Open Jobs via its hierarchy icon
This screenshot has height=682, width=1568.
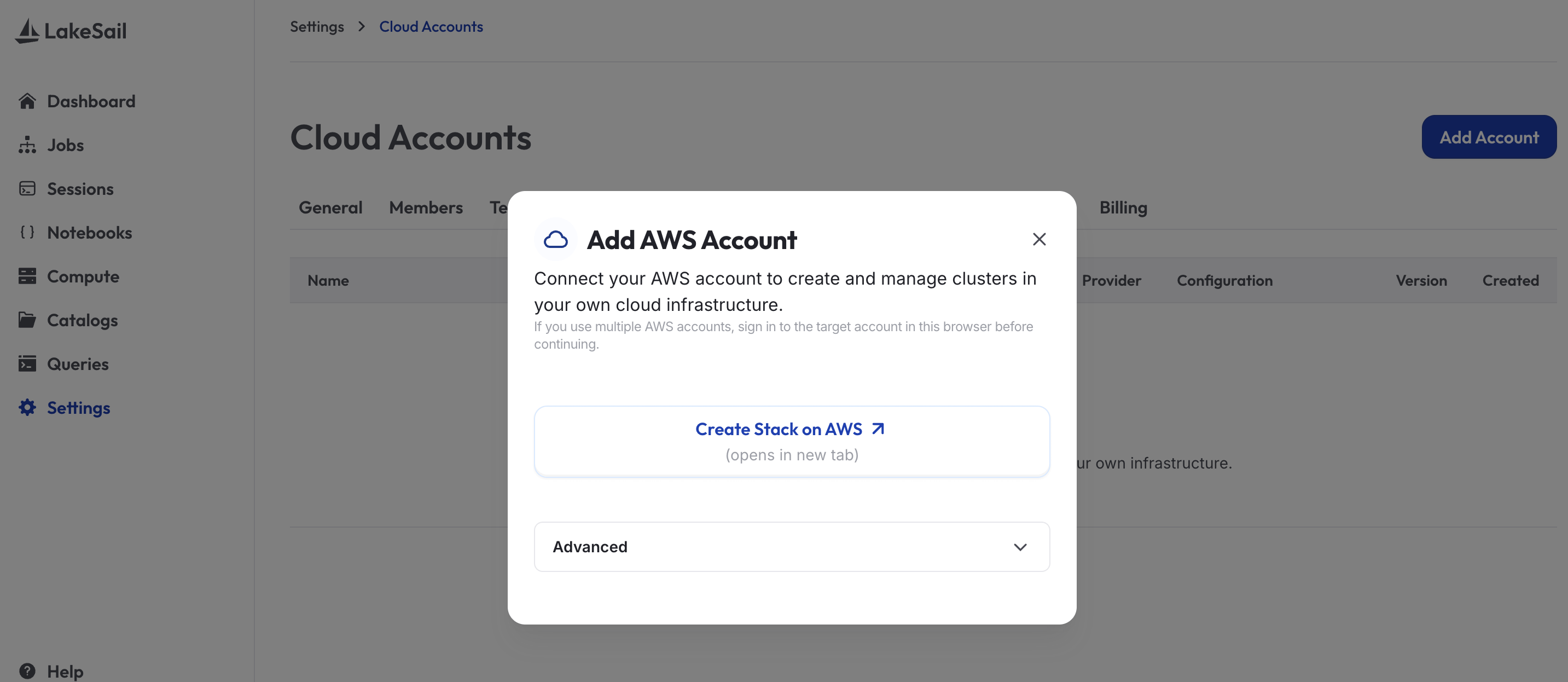[27, 145]
